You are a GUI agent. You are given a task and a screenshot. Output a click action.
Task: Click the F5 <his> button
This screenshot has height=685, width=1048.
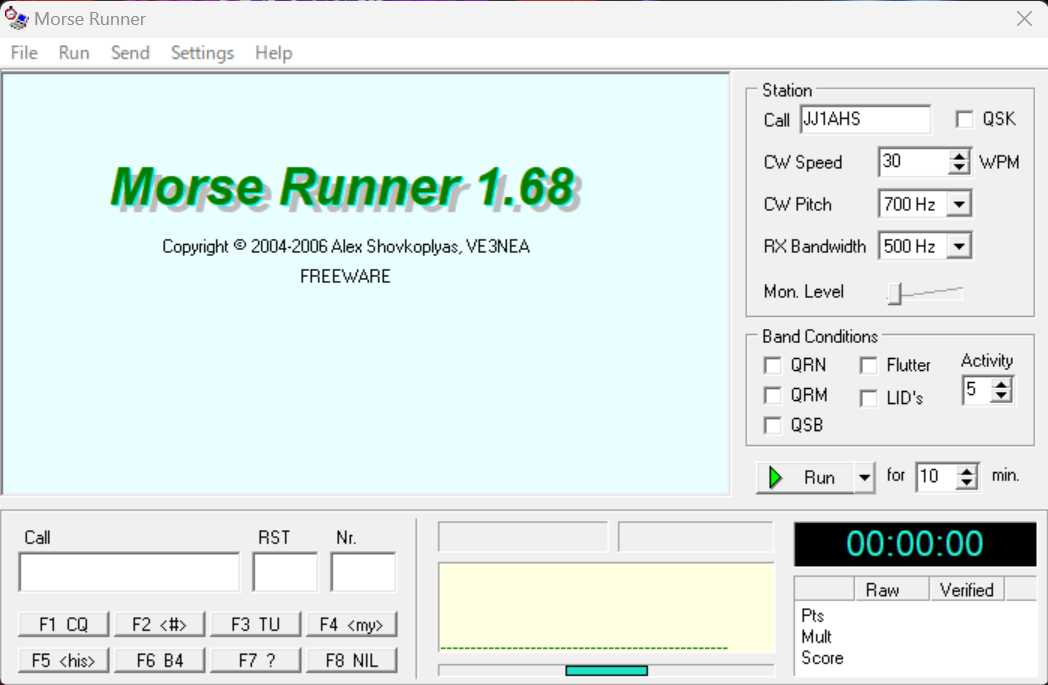click(x=63, y=660)
